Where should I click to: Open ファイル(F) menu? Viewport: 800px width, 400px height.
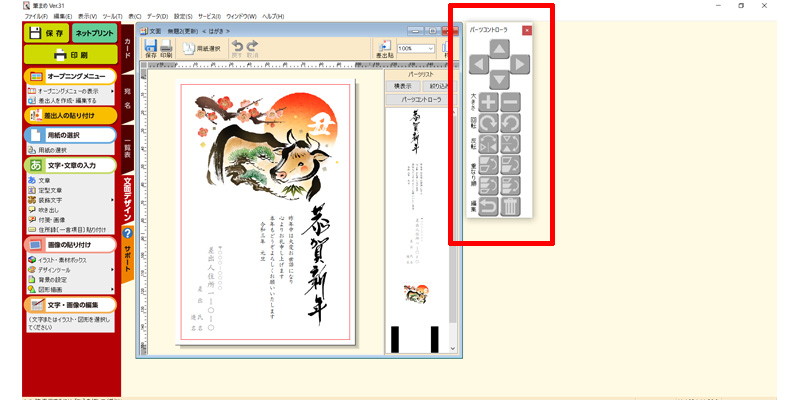36,16
